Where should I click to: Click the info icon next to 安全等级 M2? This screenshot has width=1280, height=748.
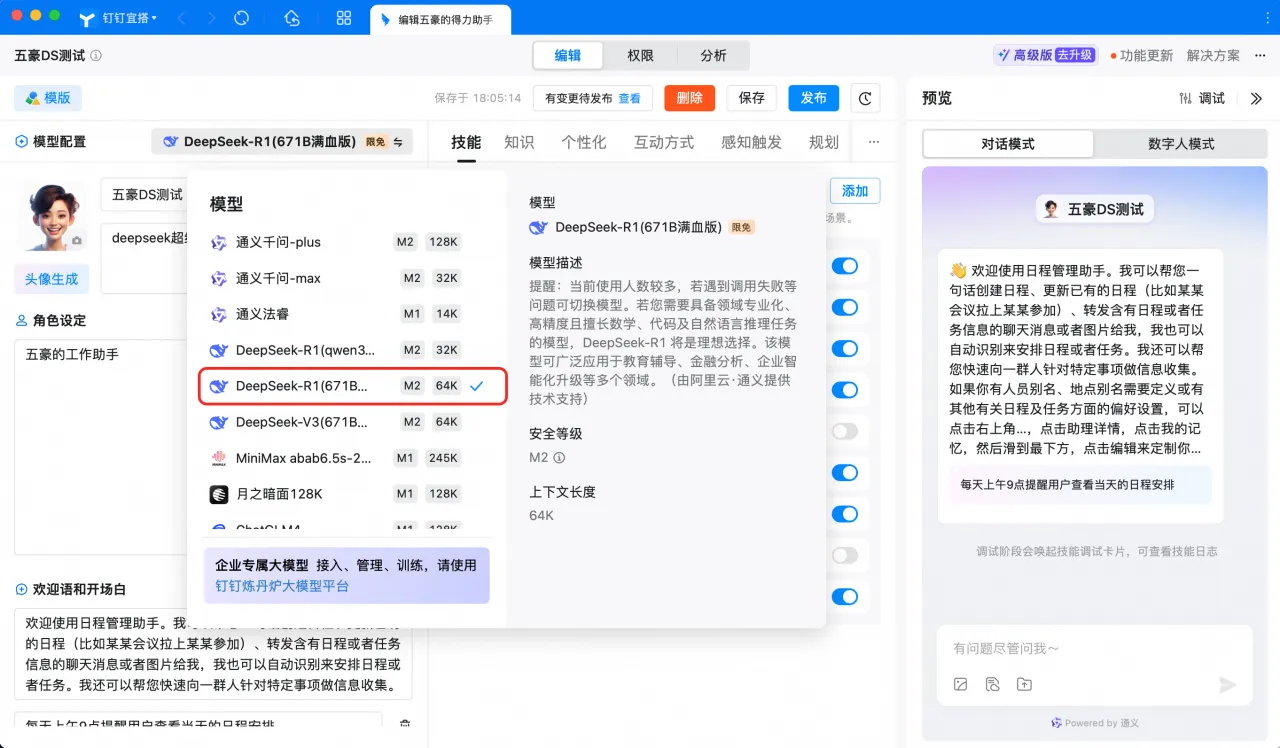[x=559, y=458]
